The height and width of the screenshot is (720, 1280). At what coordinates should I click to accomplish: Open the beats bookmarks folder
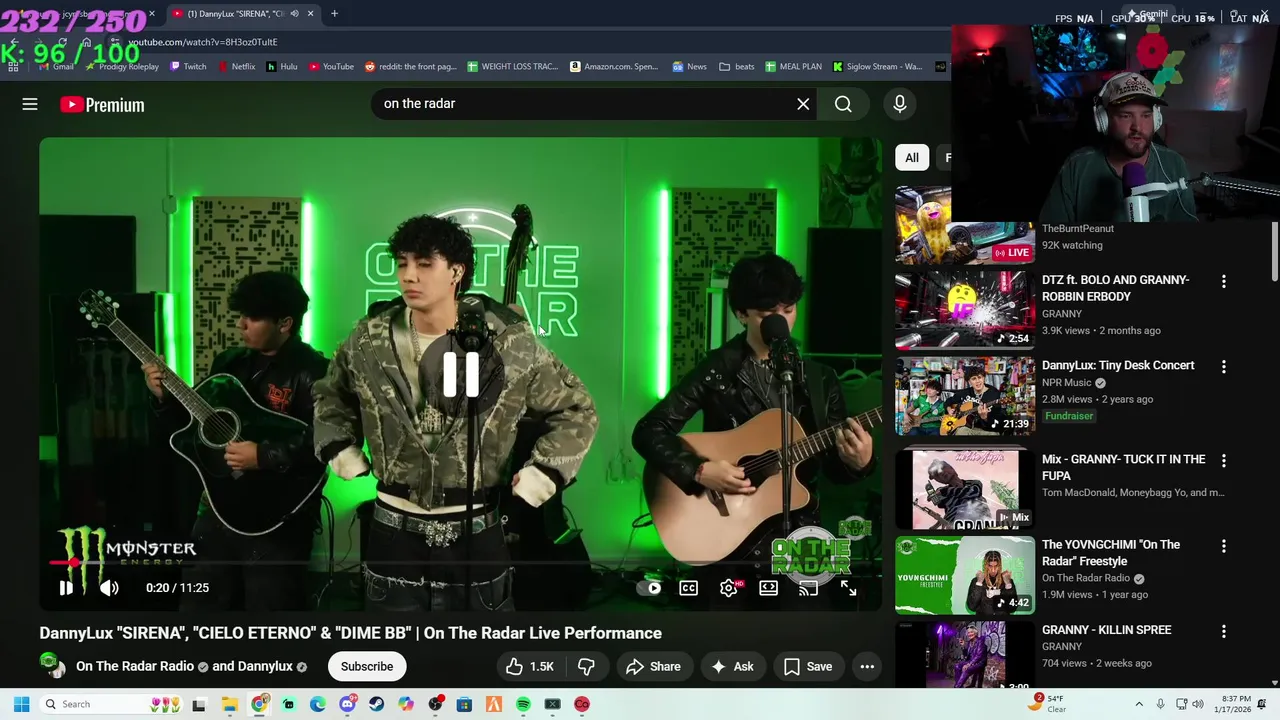[737, 67]
